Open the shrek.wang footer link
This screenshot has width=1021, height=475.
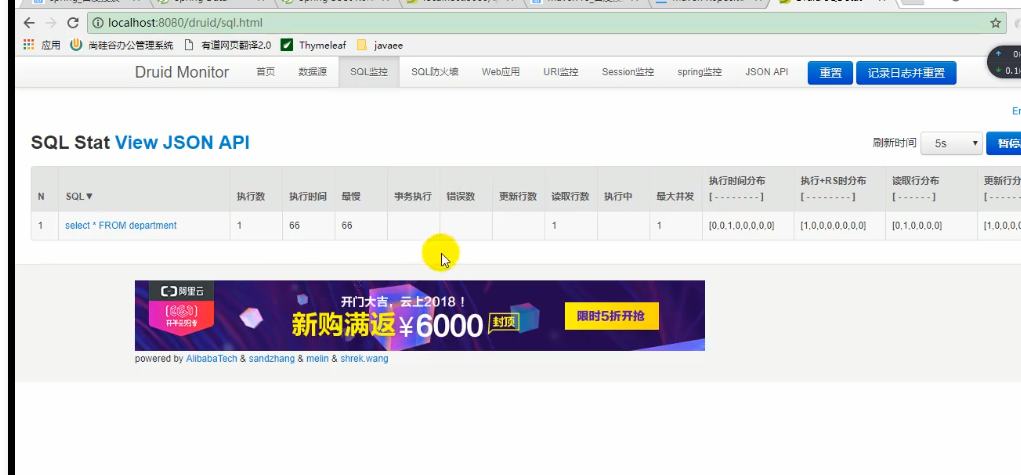point(364,358)
